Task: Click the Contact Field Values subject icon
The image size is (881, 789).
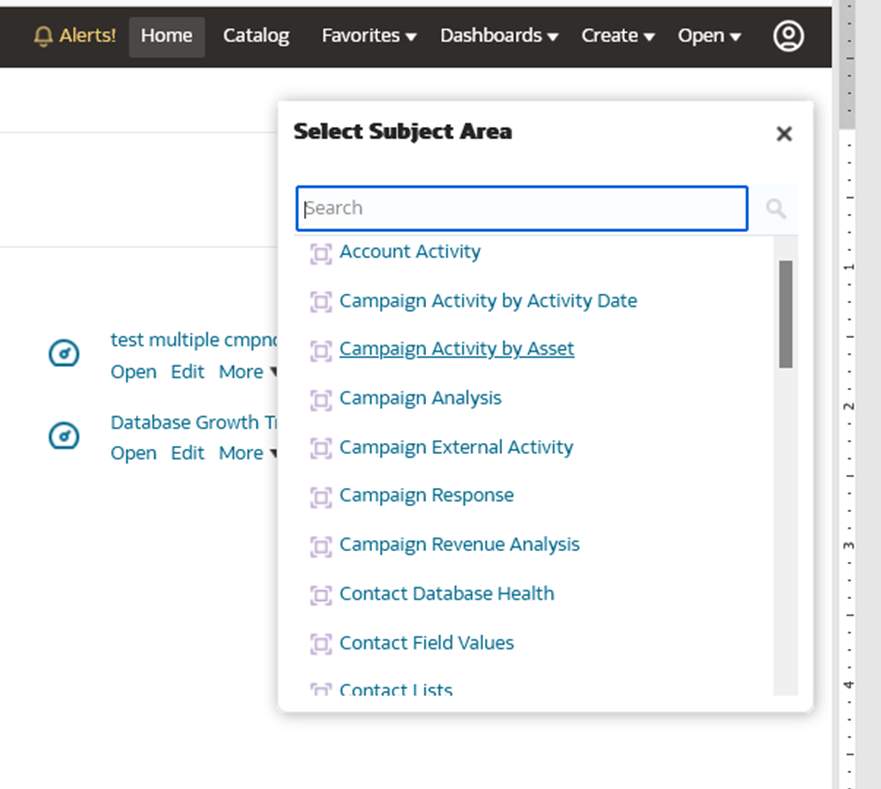Action: pos(321,644)
